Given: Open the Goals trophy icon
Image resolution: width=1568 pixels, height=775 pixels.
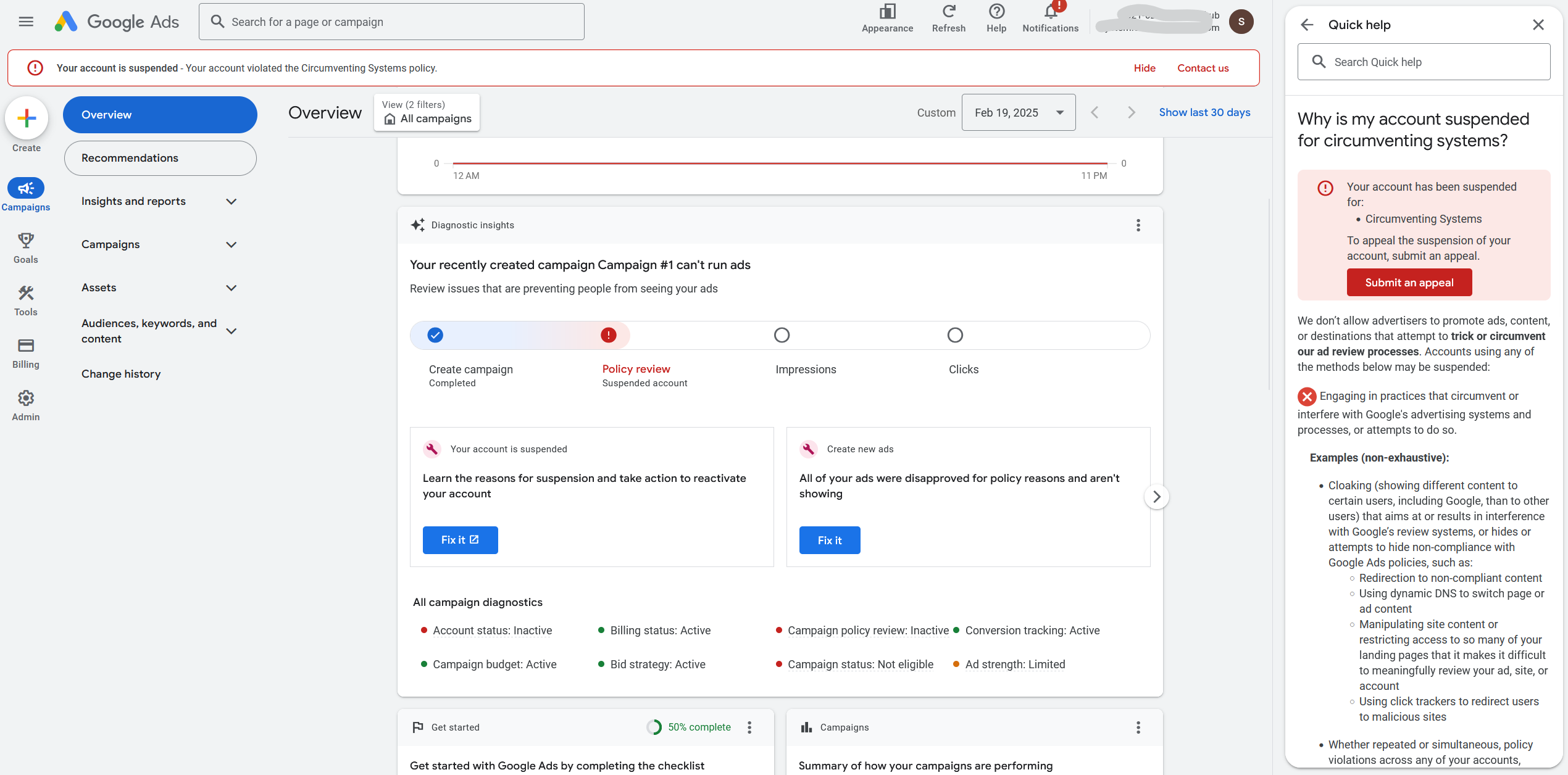Looking at the screenshot, I should (26, 241).
